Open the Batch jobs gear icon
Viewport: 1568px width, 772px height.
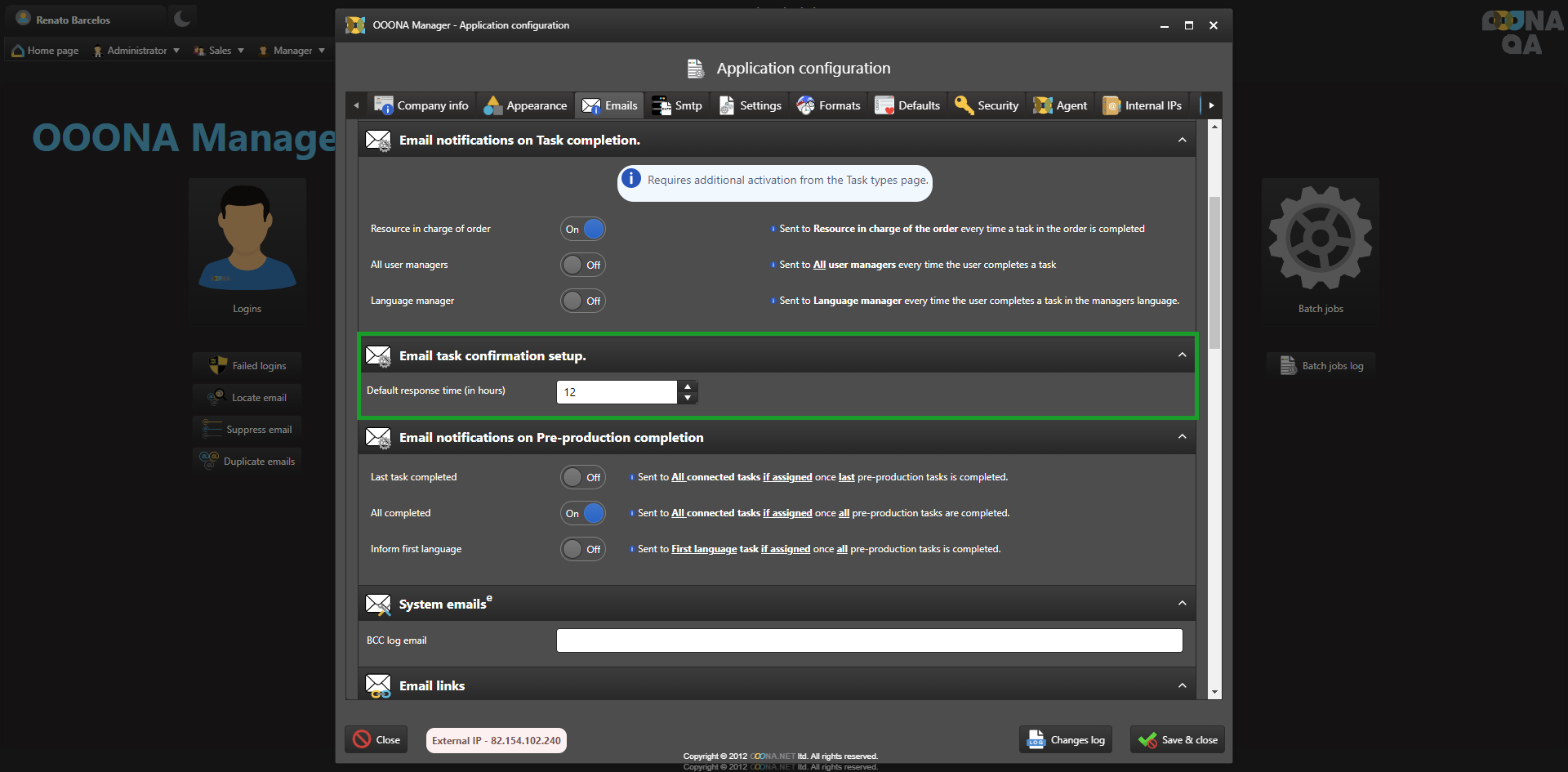tap(1320, 239)
